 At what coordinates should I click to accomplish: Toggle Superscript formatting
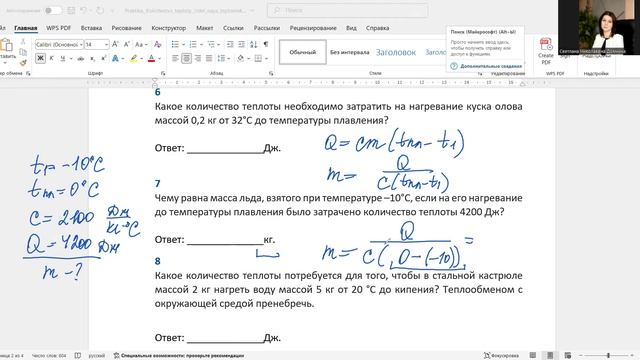pos(104,59)
